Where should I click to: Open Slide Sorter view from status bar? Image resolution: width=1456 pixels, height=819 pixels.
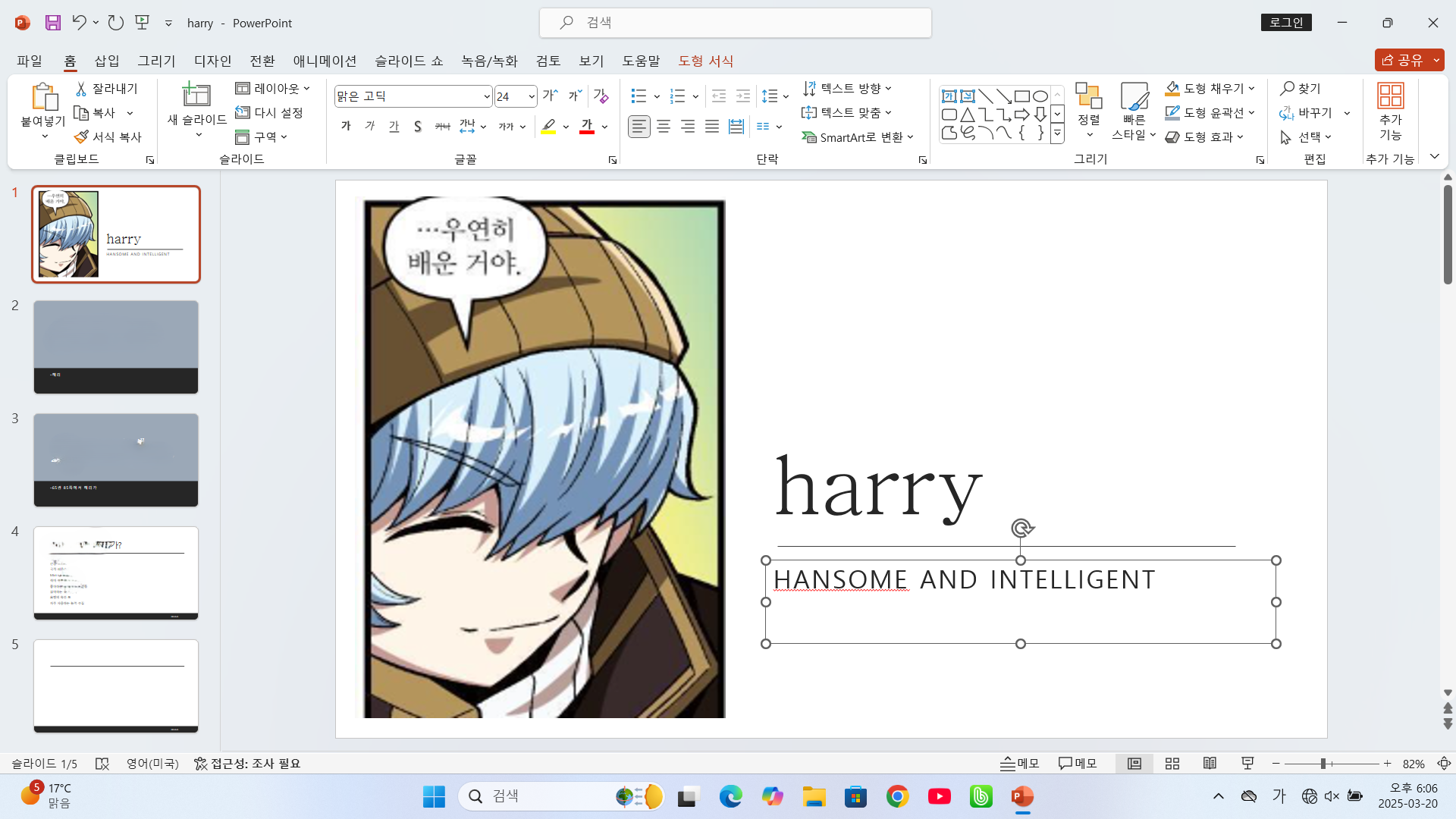(x=1172, y=764)
